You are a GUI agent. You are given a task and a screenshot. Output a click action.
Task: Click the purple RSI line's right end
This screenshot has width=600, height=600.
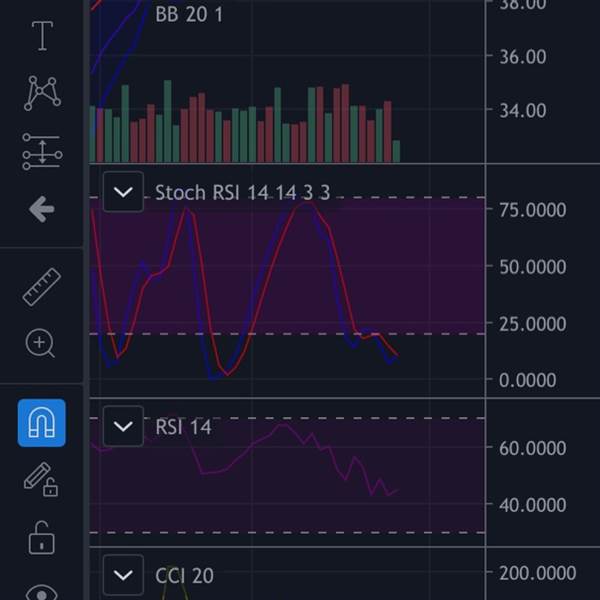click(398, 490)
